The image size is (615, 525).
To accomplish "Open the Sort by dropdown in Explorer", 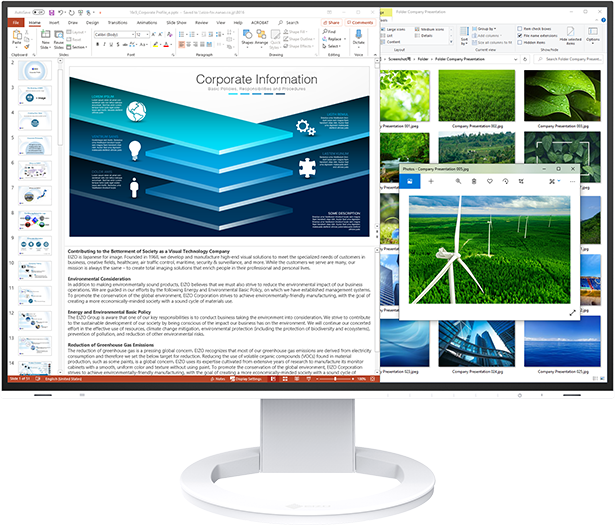I will (464, 36).
